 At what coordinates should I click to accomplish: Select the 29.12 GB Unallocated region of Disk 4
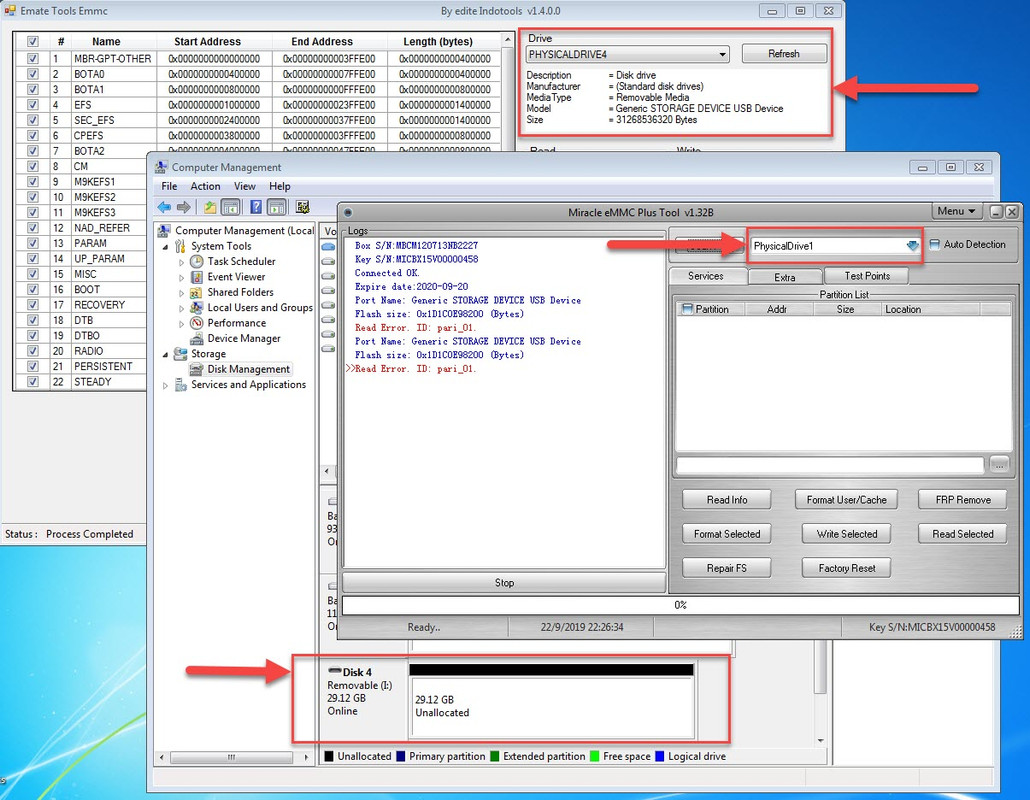tap(551, 706)
